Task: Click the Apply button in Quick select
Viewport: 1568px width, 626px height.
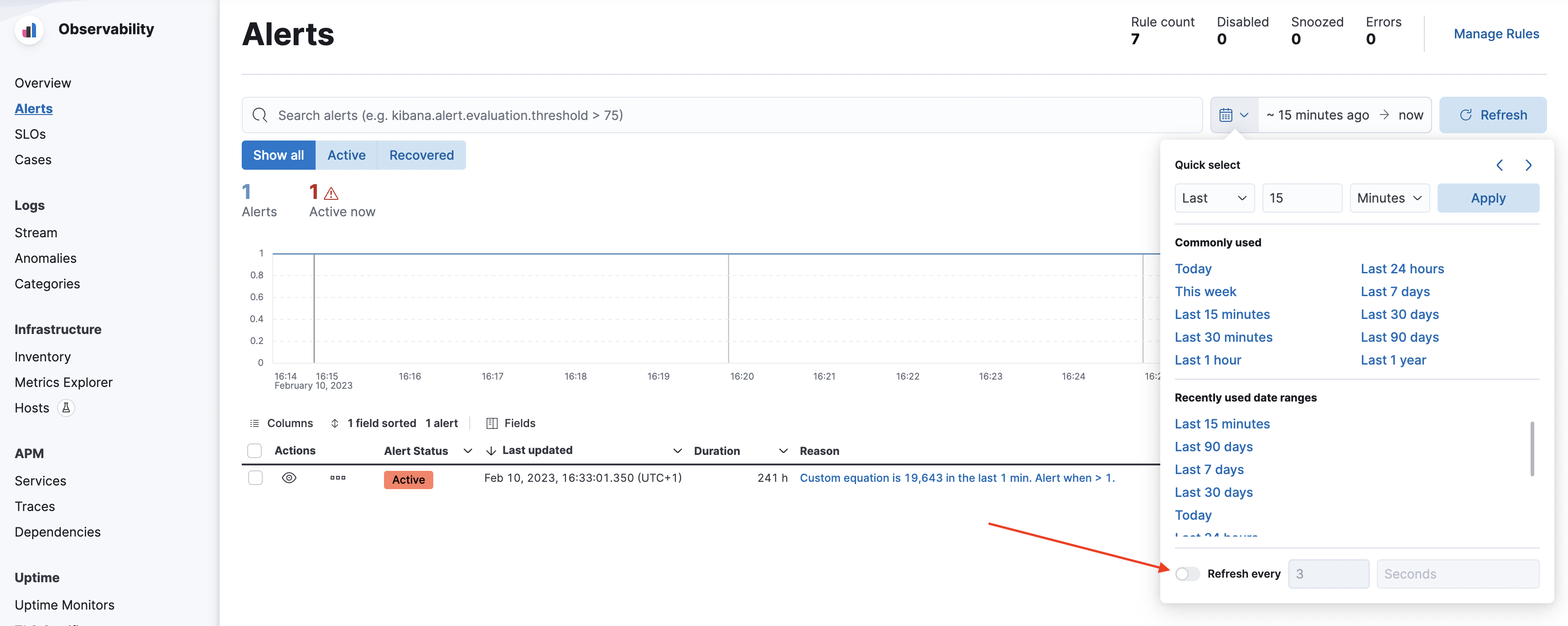Action: pos(1488,197)
